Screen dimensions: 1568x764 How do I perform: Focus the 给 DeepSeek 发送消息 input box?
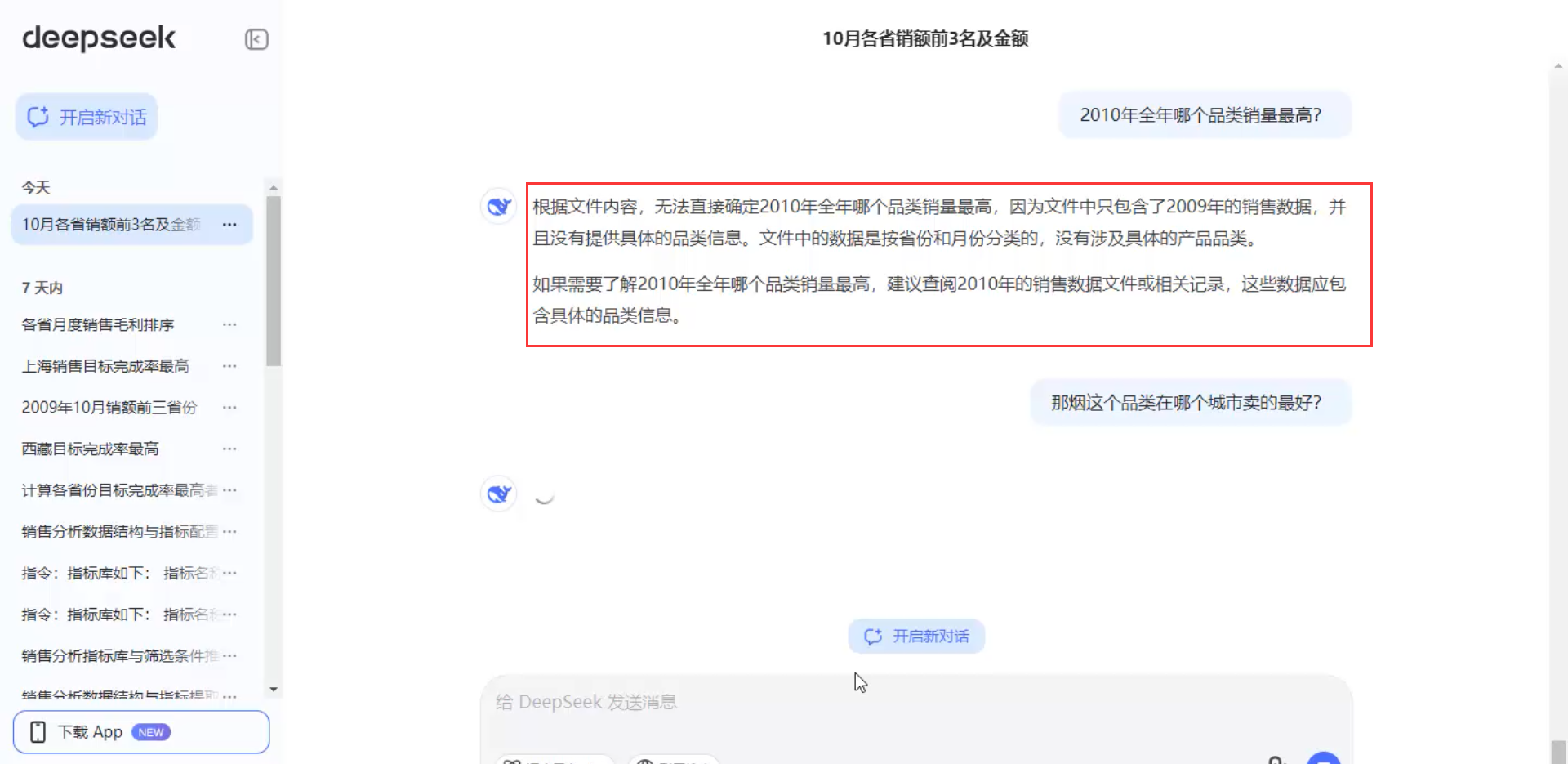tap(916, 703)
